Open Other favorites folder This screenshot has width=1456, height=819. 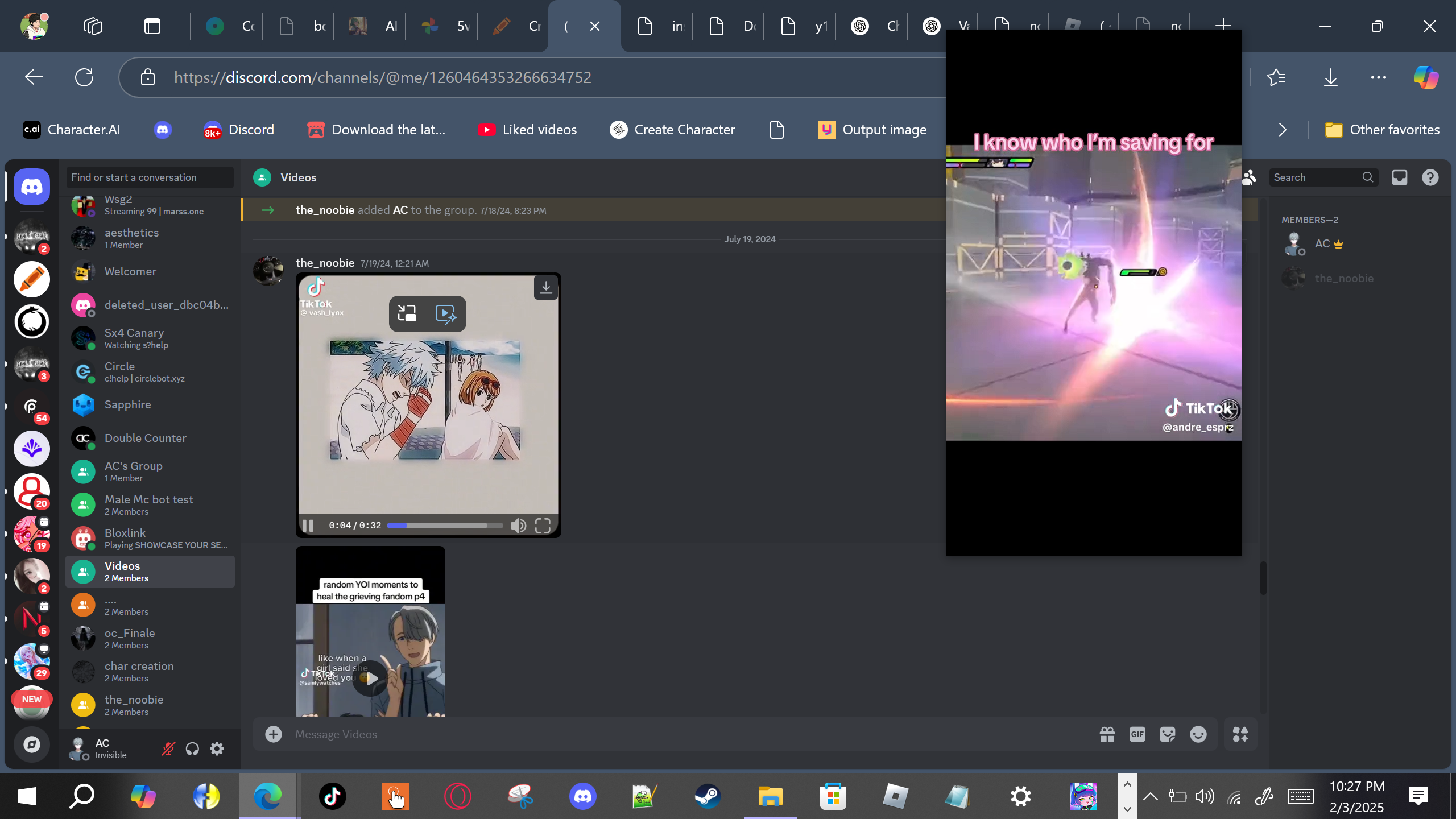pyautogui.click(x=1382, y=130)
